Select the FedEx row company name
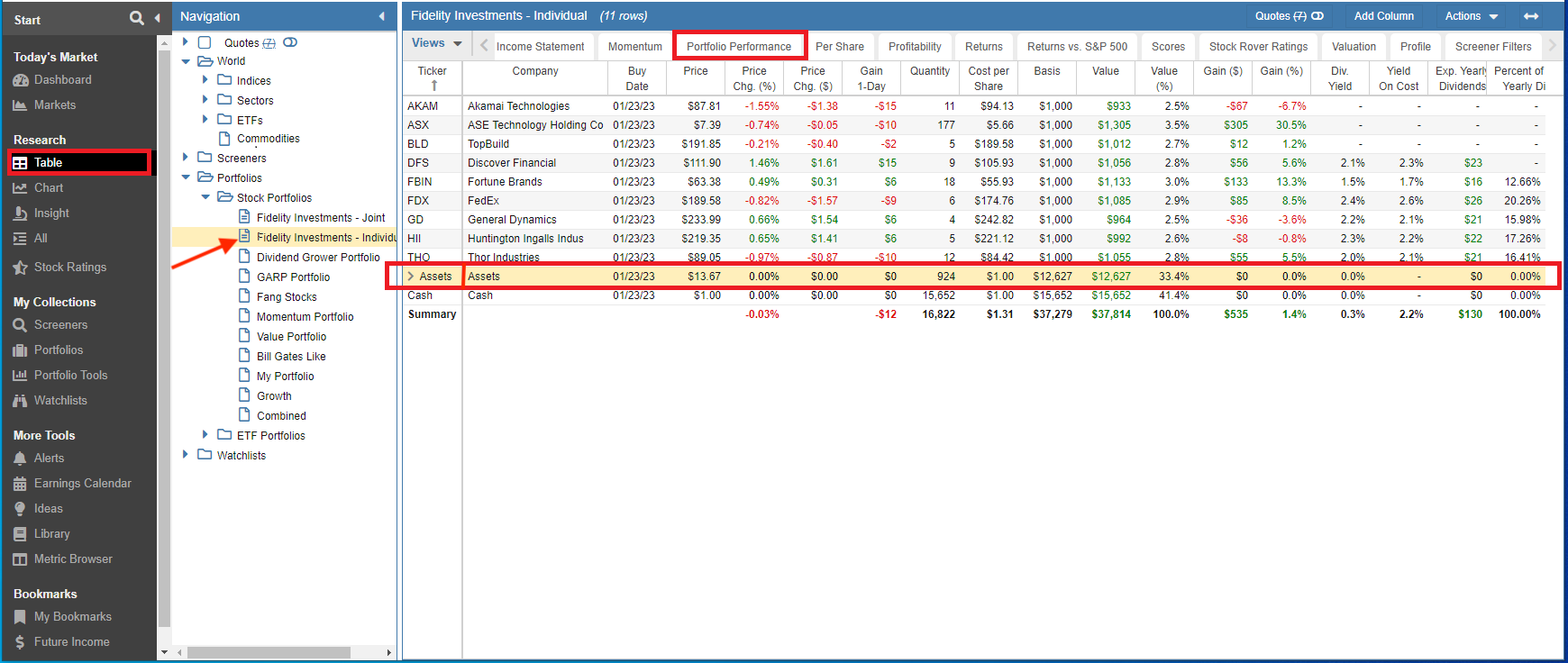Image resolution: width=1568 pixels, height=663 pixels. [x=483, y=201]
